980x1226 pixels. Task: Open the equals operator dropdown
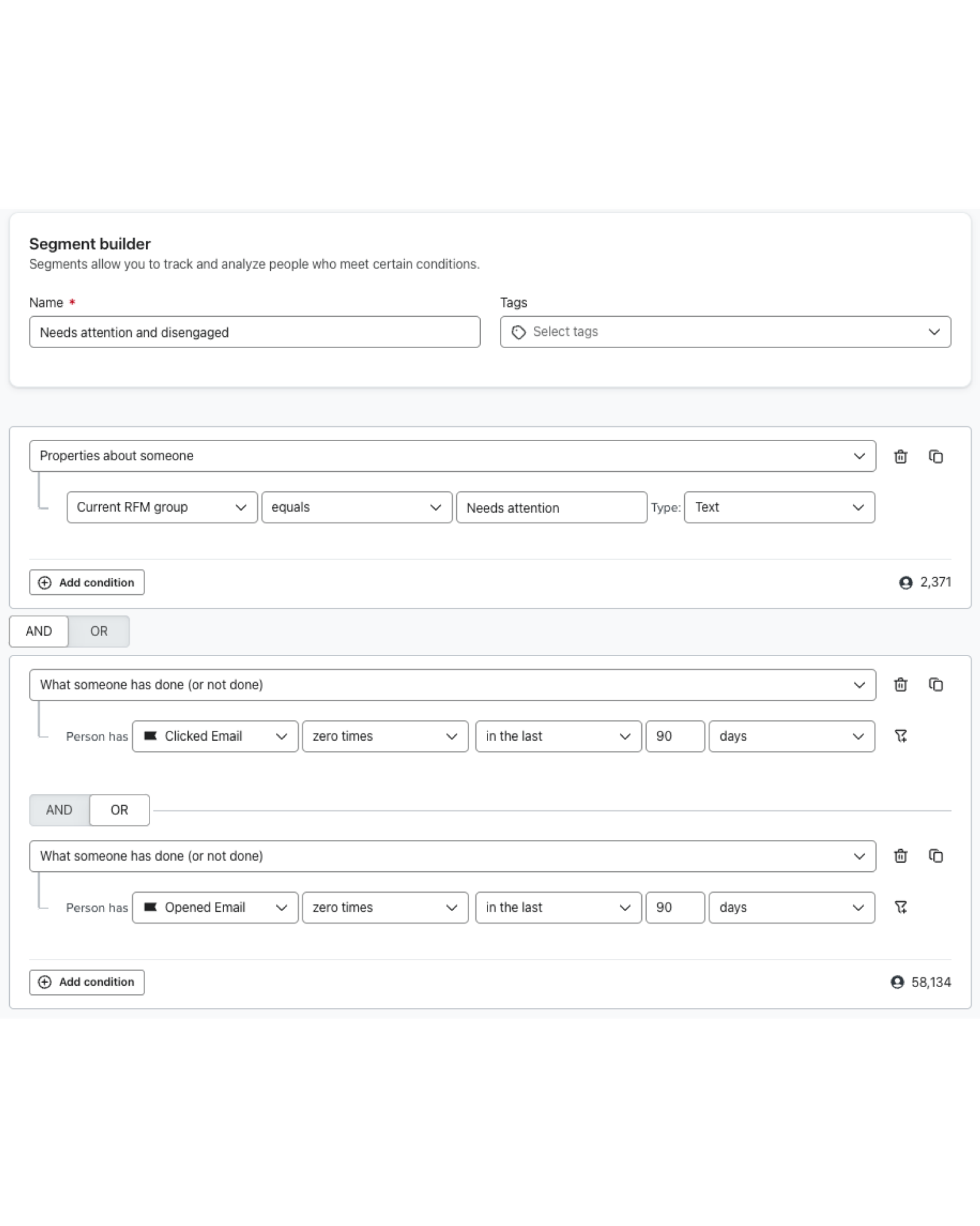point(356,507)
